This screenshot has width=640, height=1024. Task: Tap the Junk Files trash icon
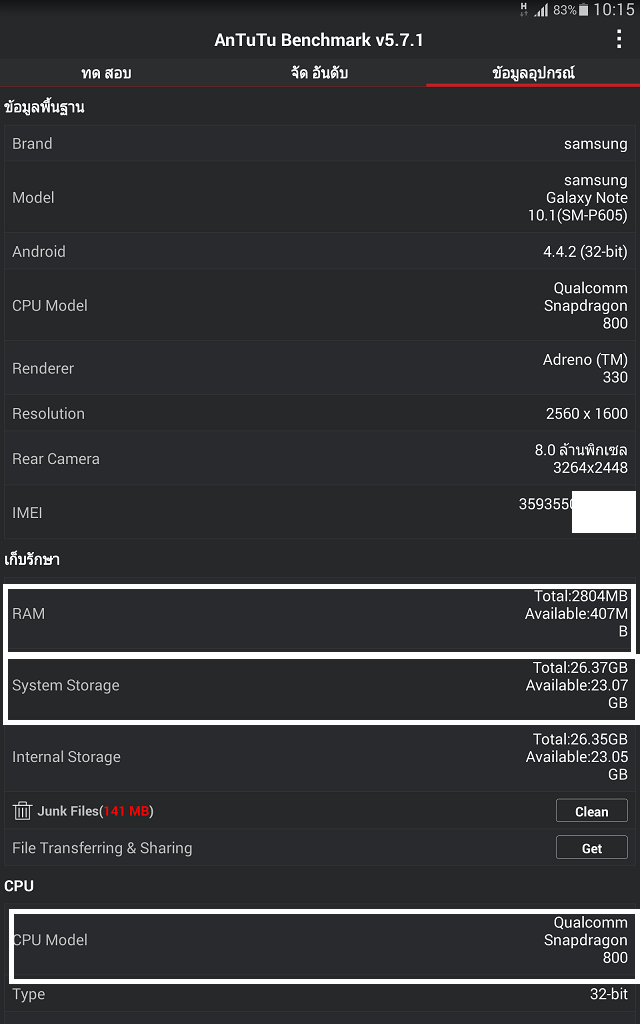click(22, 811)
